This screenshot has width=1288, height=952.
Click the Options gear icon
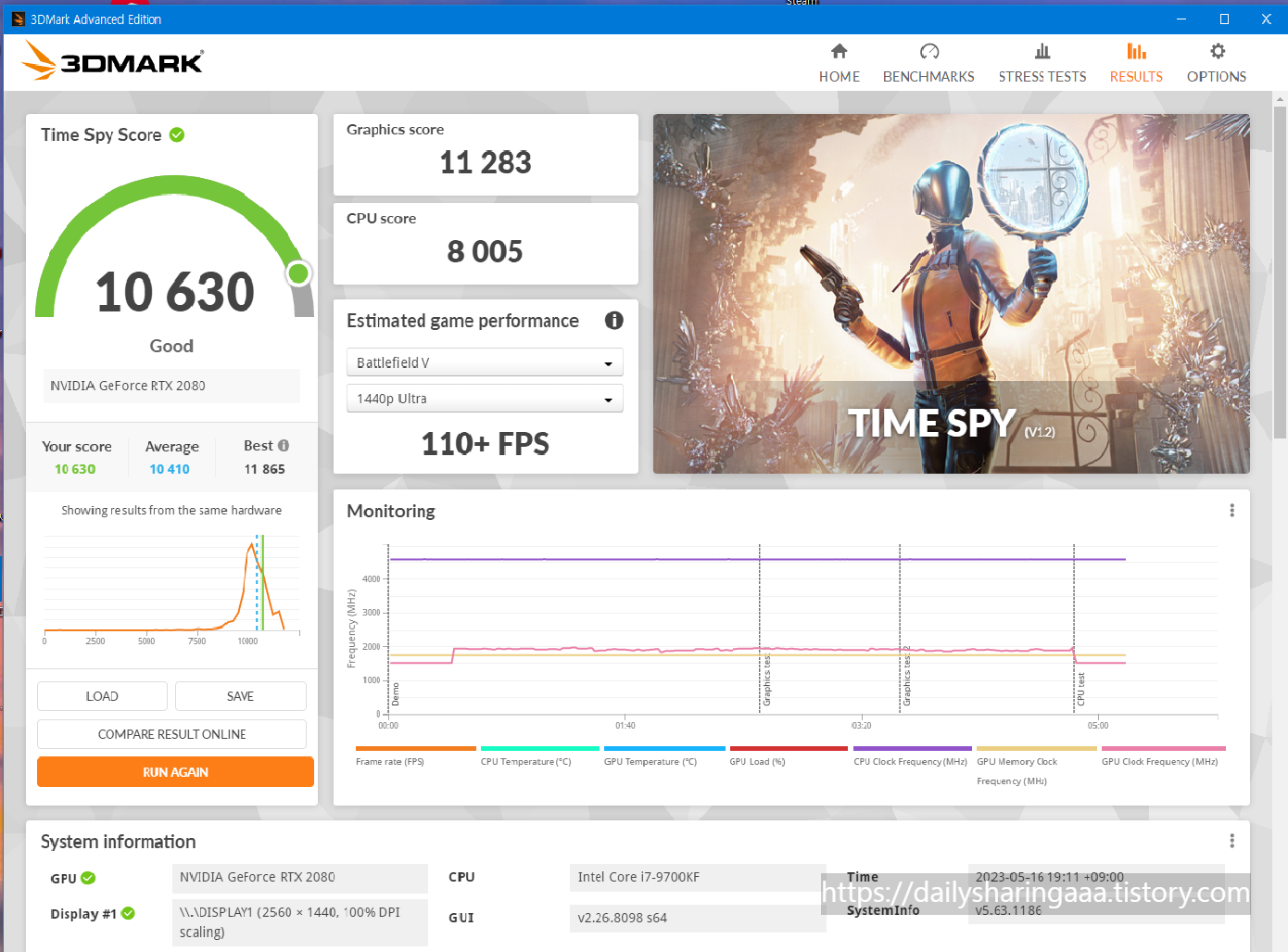(1217, 51)
